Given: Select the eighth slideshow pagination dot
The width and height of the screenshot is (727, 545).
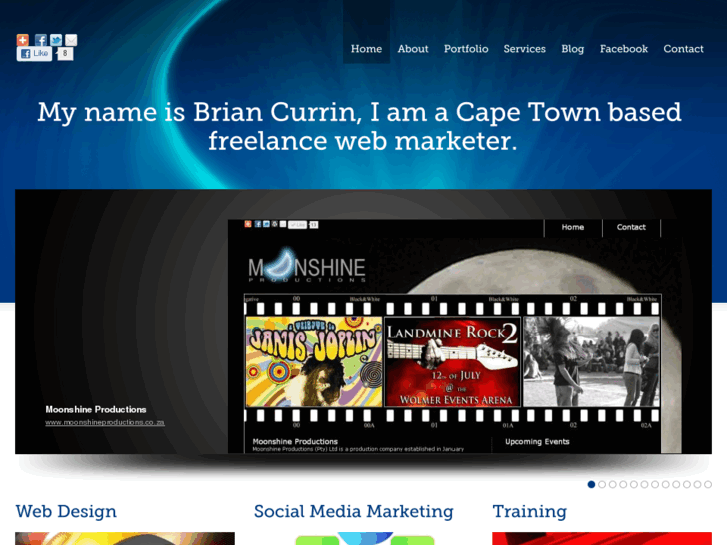Looking at the screenshot, I should [665, 484].
